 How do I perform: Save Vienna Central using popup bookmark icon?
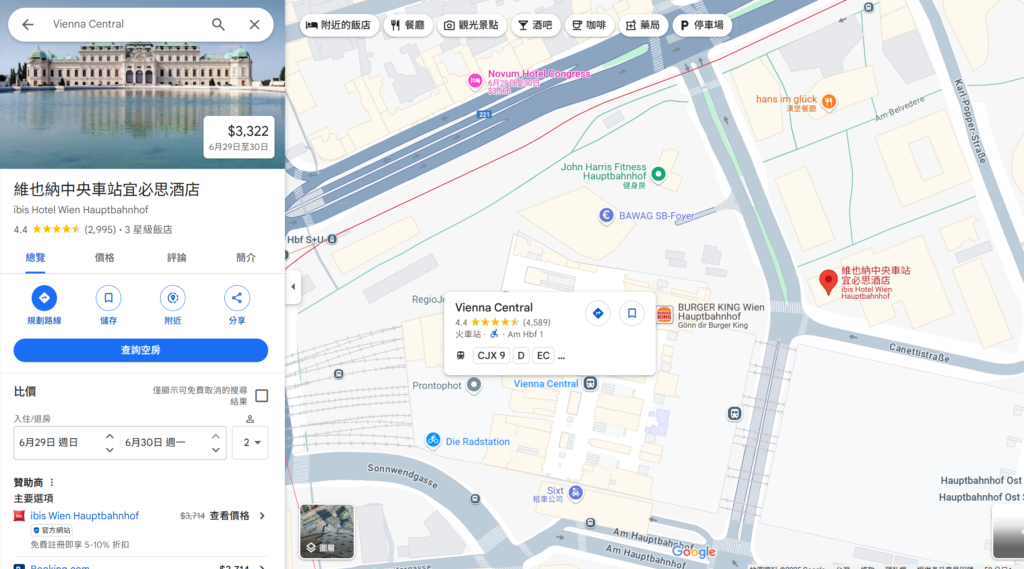pos(632,313)
